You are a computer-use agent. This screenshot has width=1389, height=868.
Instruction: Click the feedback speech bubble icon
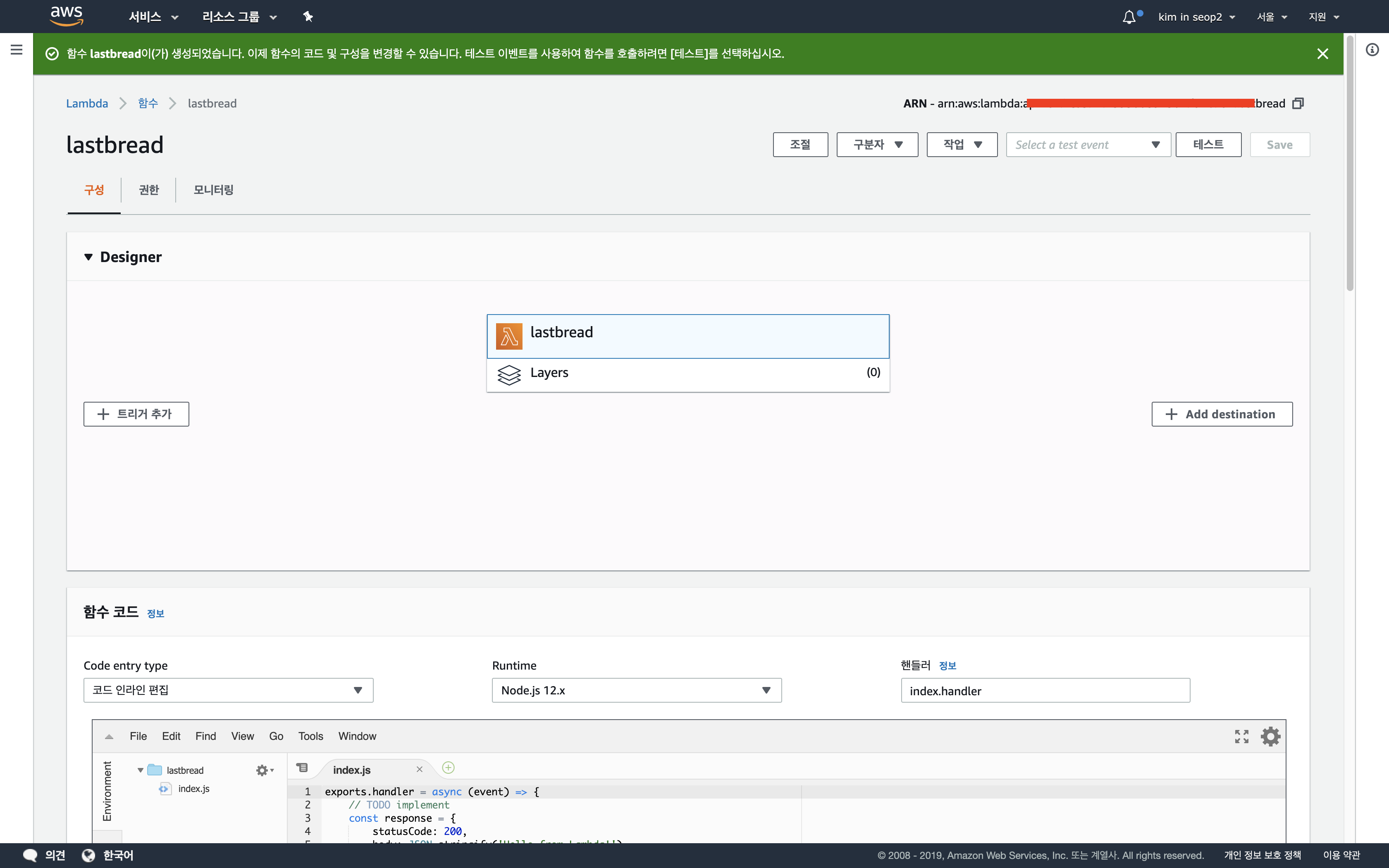point(30,855)
